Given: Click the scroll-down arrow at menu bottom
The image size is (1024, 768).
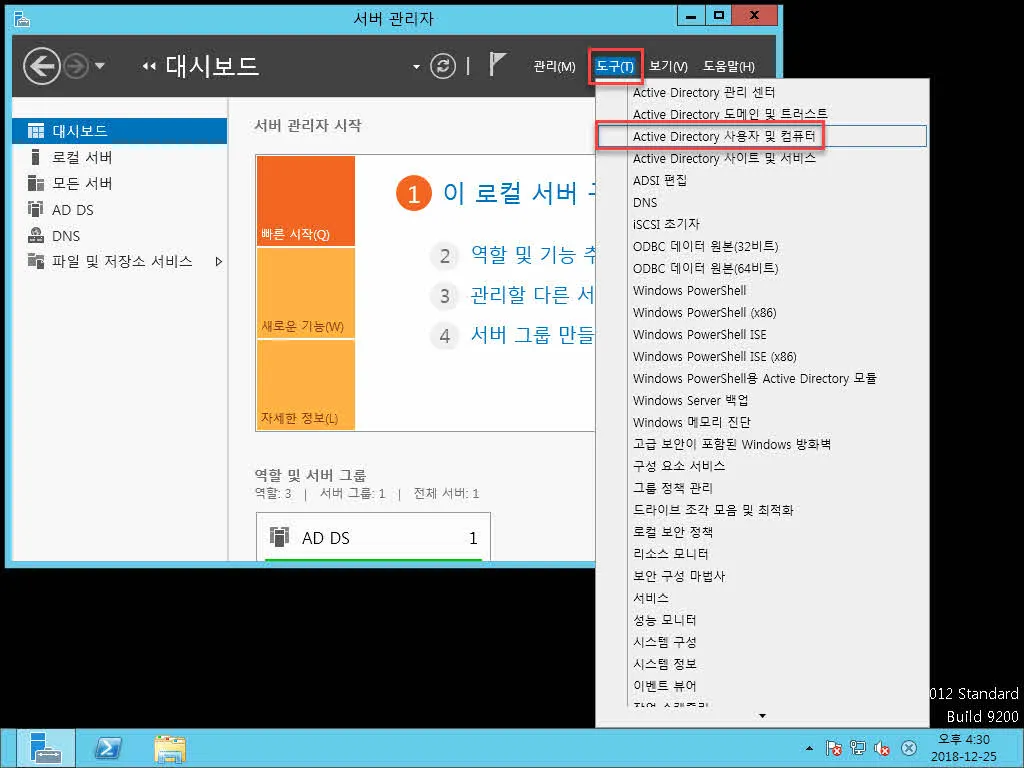Looking at the screenshot, I should (762, 715).
